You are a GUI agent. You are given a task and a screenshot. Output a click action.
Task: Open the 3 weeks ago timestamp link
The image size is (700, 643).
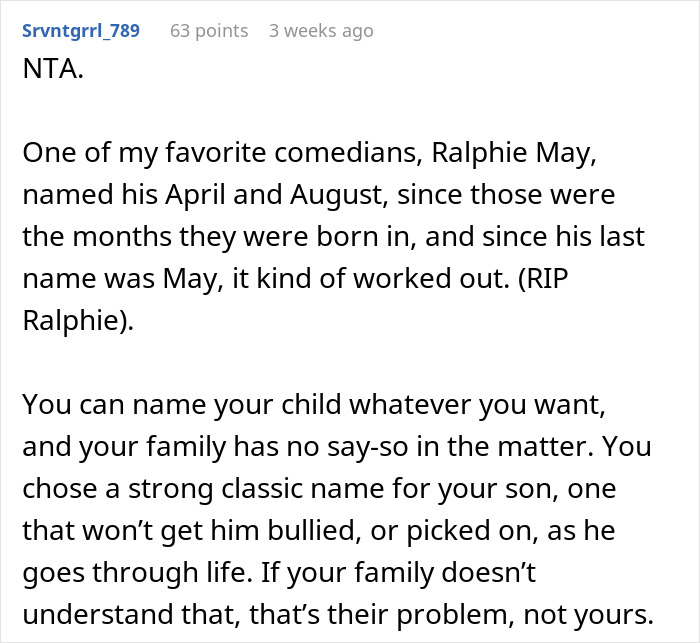[x=321, y=31]
